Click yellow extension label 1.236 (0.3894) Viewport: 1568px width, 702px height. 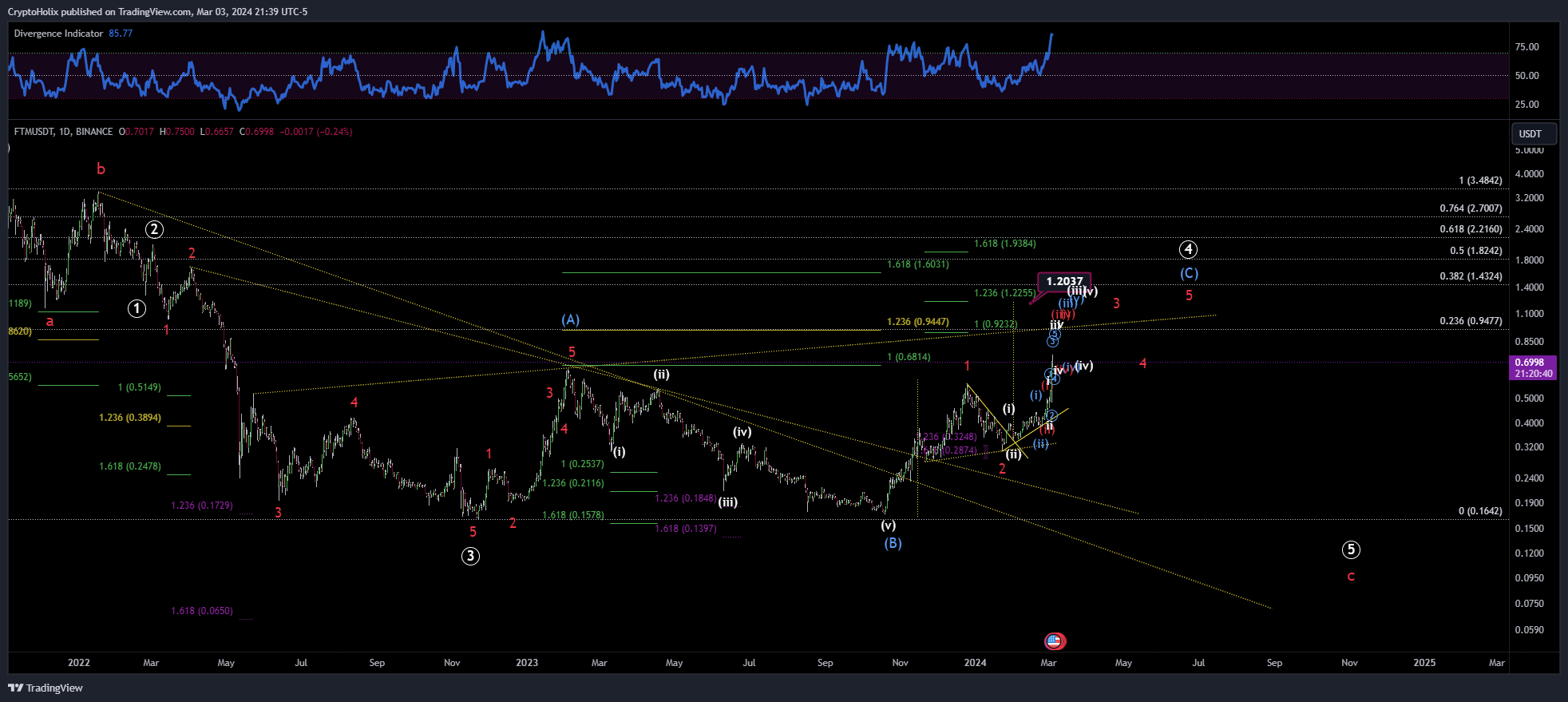point(130,418)
